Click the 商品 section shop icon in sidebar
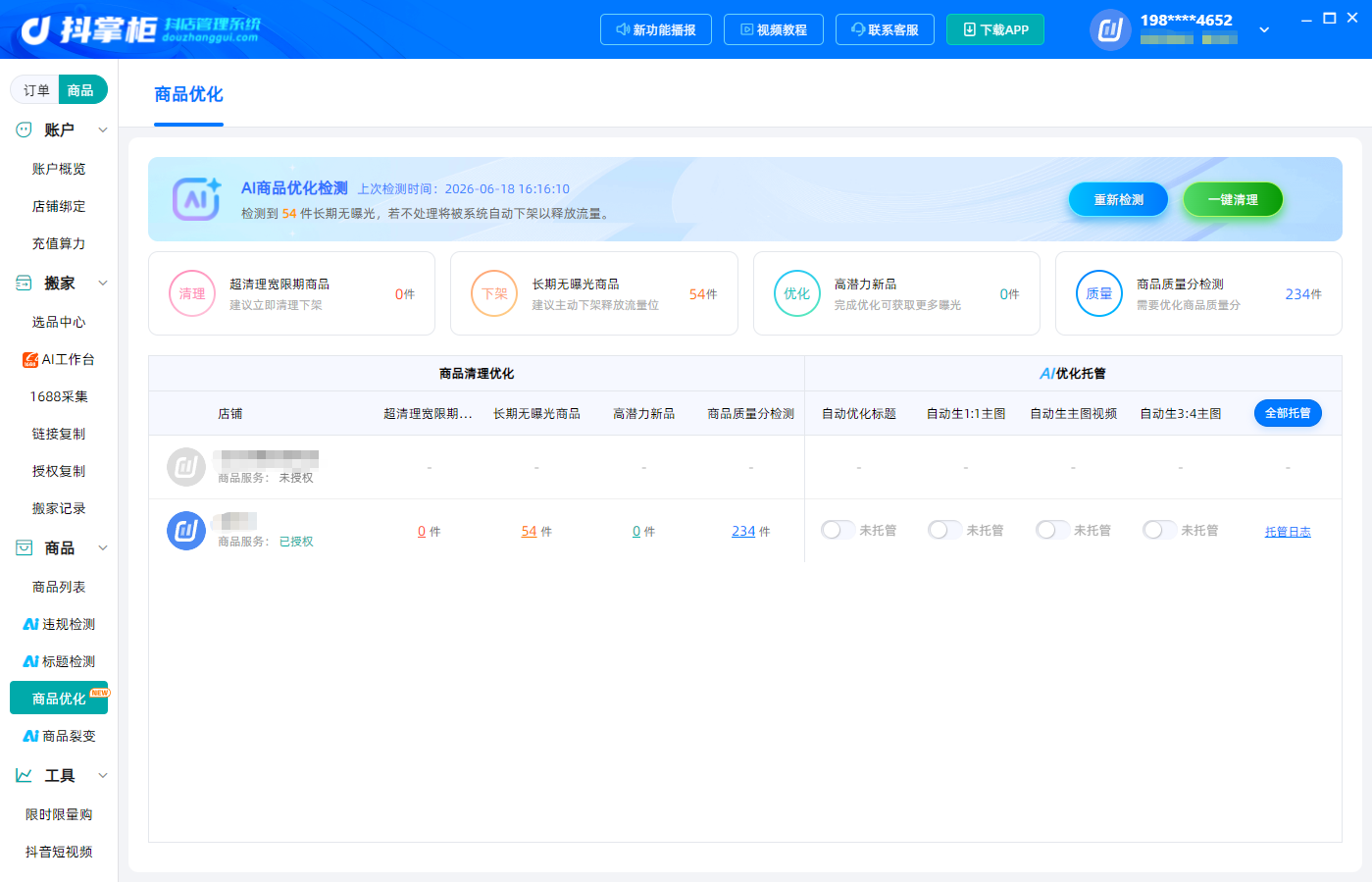 pos(25,547)
